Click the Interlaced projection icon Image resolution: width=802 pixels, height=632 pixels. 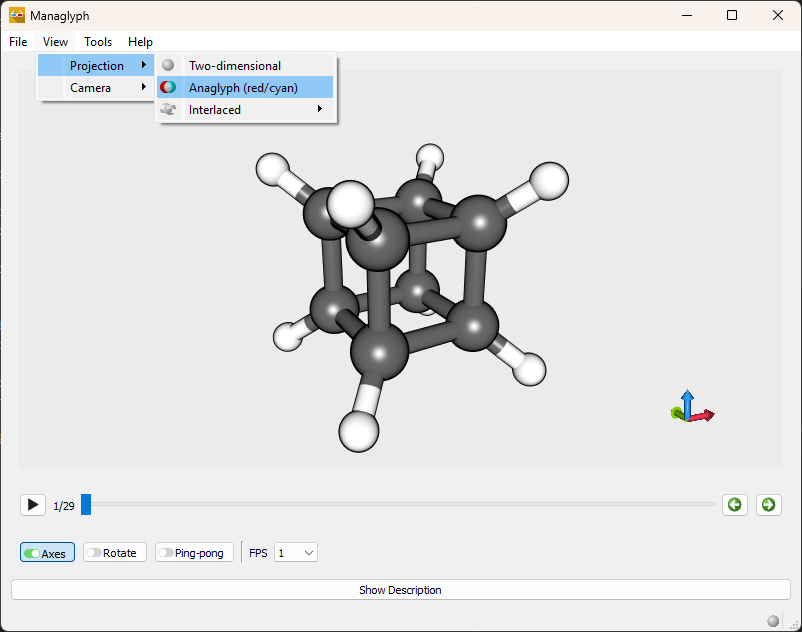click(x=168, y=110)
